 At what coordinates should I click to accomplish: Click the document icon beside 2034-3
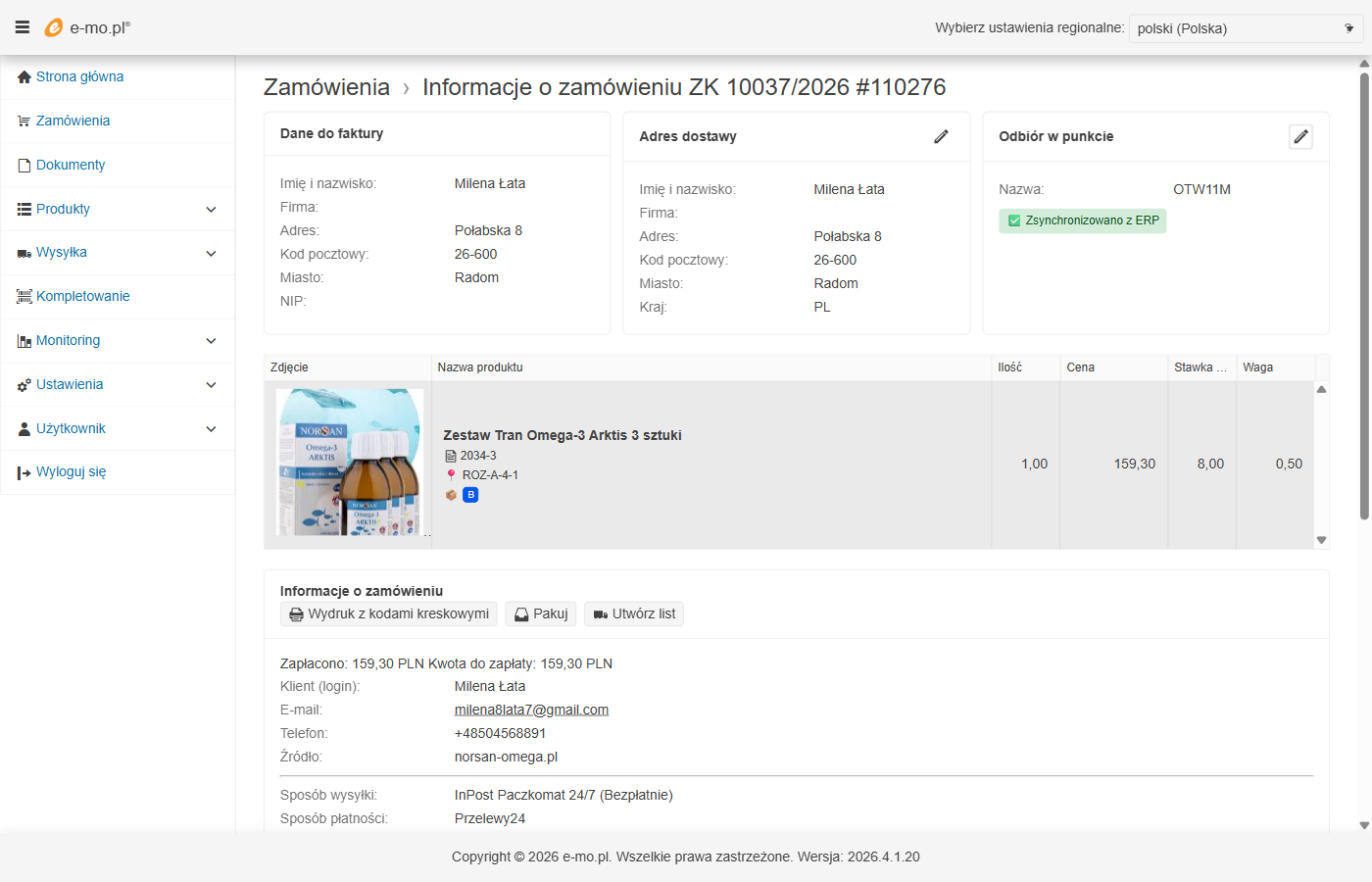click(451, 456)
